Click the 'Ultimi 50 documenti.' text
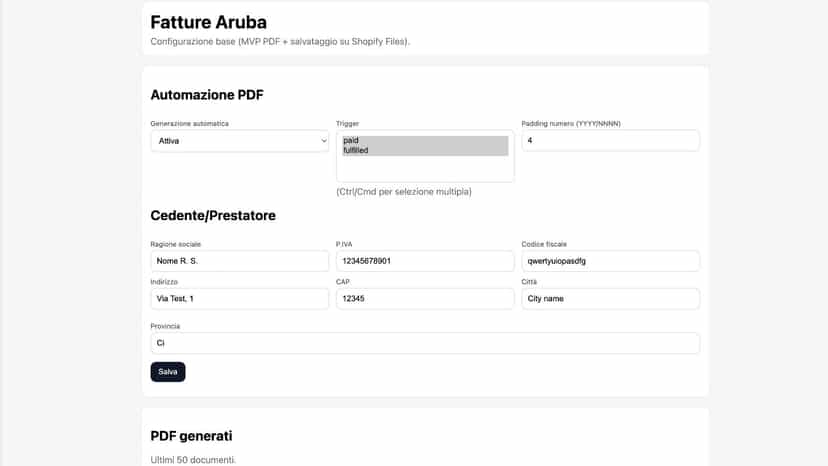The height and width of the screenshot is (466, 828). 193,460
